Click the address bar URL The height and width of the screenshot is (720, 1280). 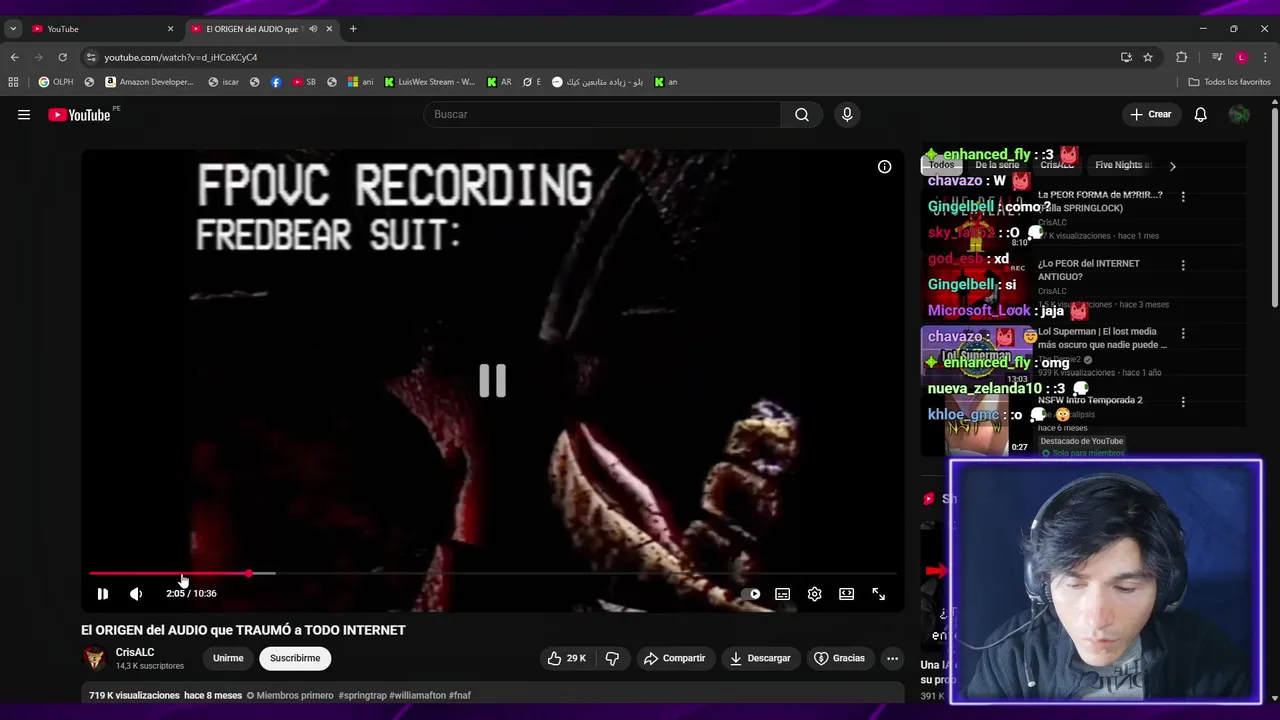(181, 57)
